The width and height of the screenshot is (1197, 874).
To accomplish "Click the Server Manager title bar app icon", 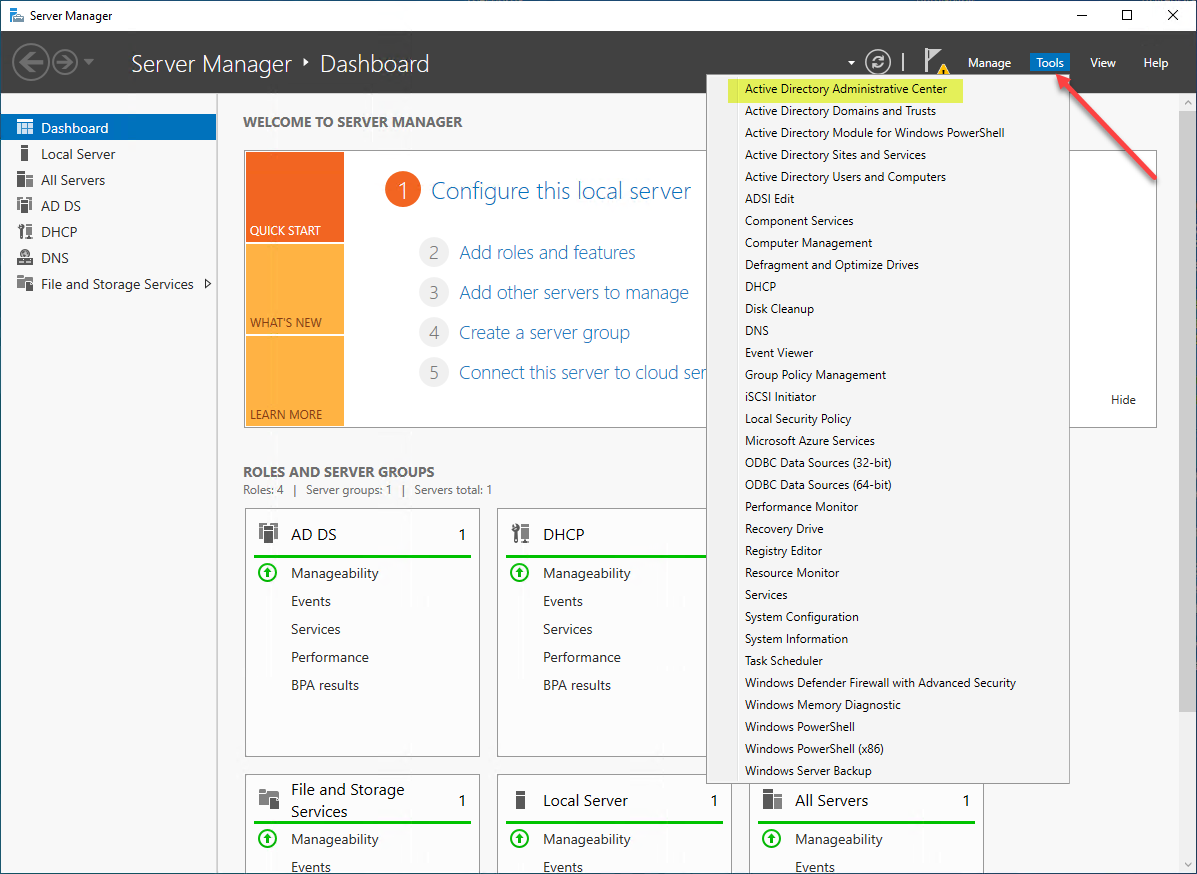I will [x=16, y=15].
